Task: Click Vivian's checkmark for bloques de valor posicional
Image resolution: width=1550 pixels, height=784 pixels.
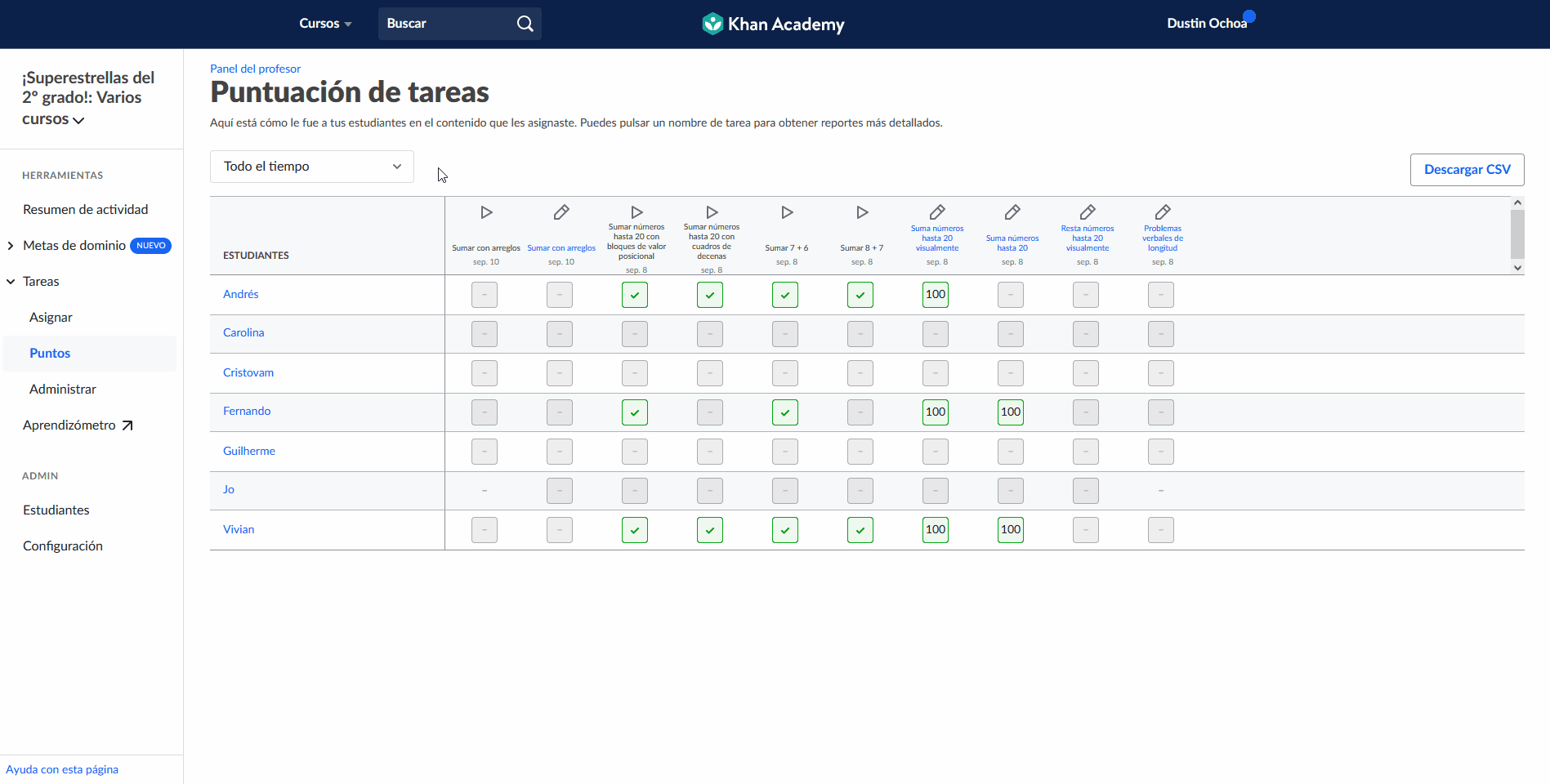Action: click(635, 530)
